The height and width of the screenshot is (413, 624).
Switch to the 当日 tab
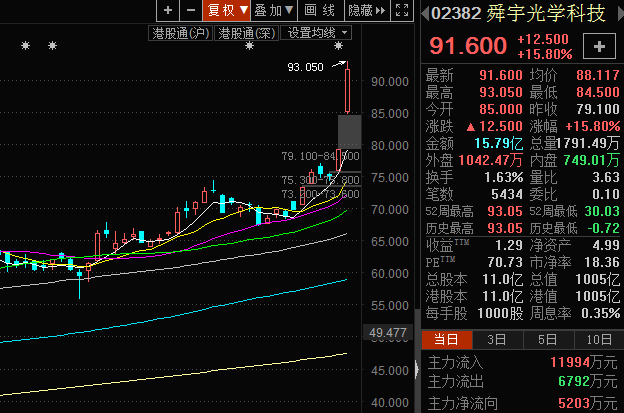(448, 339)
